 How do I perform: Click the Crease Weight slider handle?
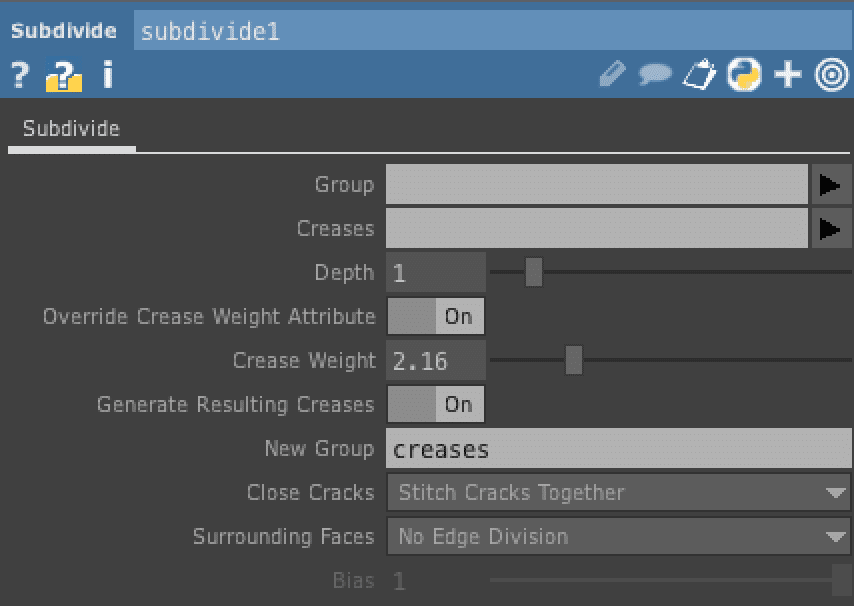click(x=574, y=360)
